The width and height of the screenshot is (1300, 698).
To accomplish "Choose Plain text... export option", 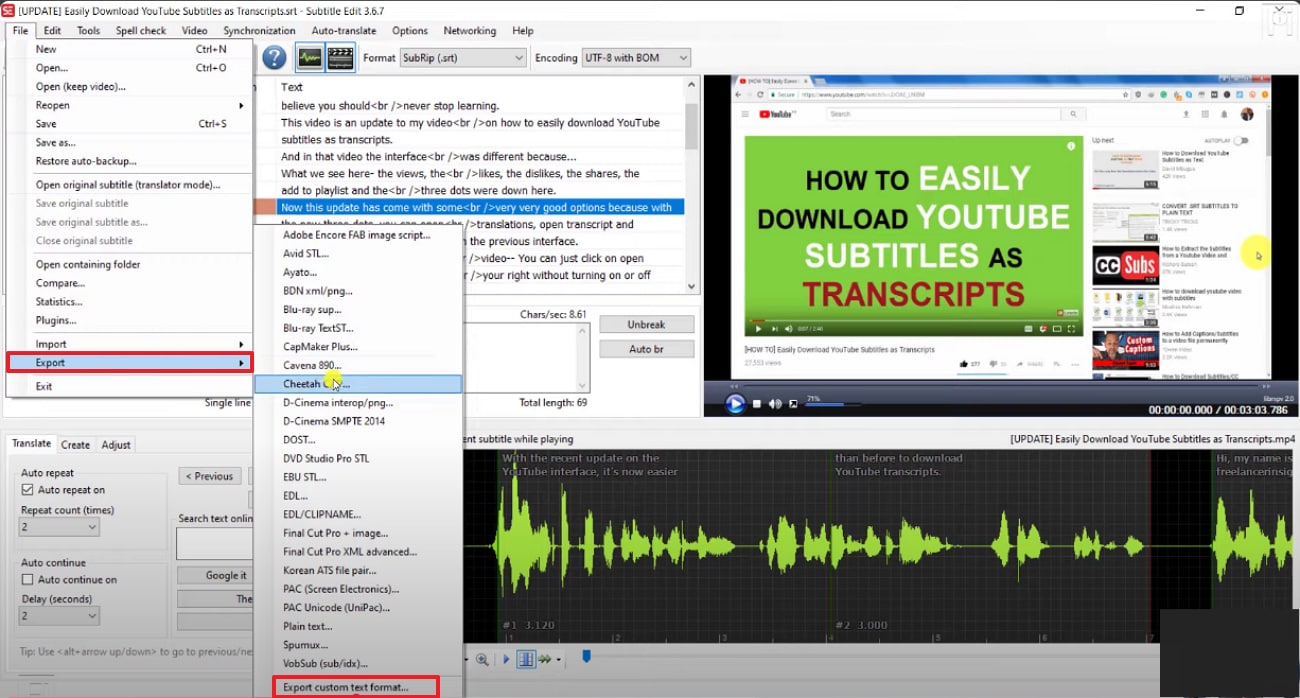I will 358,626.
